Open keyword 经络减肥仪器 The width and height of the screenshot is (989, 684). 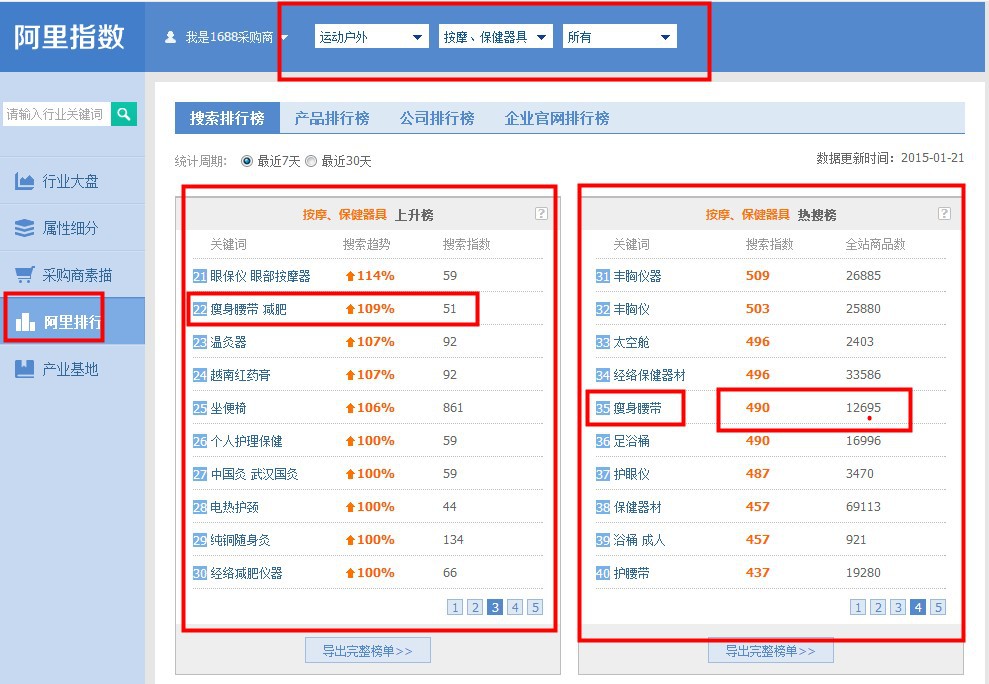point(246,573)
